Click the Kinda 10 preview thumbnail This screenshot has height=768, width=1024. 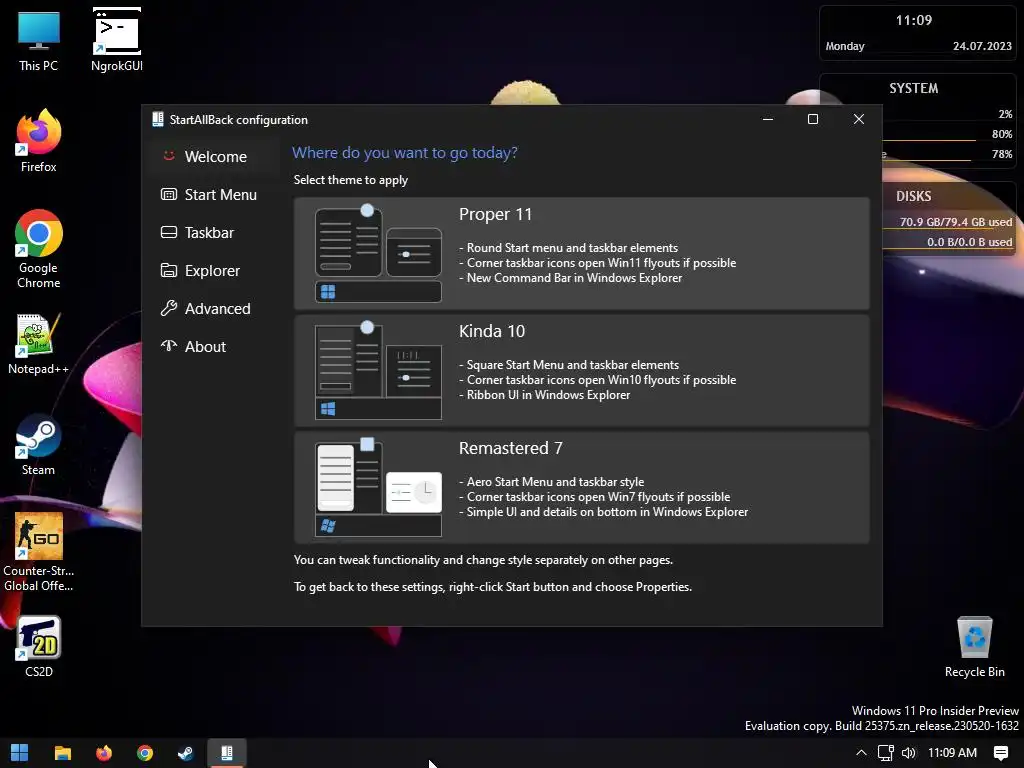[x=378, y=370]
